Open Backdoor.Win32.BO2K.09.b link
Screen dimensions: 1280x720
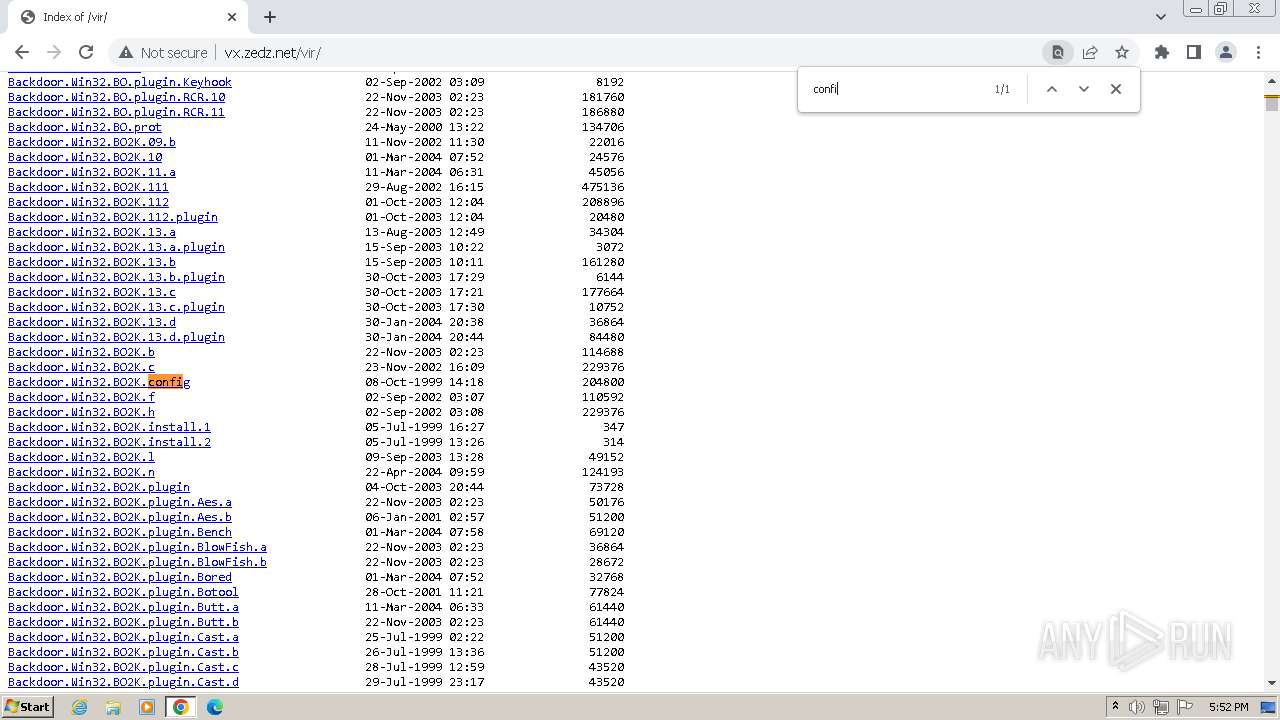coord(92,142)
